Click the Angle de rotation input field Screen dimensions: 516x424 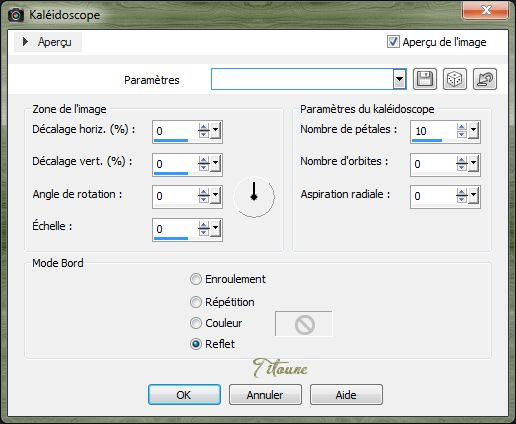[x=175, y=196]
